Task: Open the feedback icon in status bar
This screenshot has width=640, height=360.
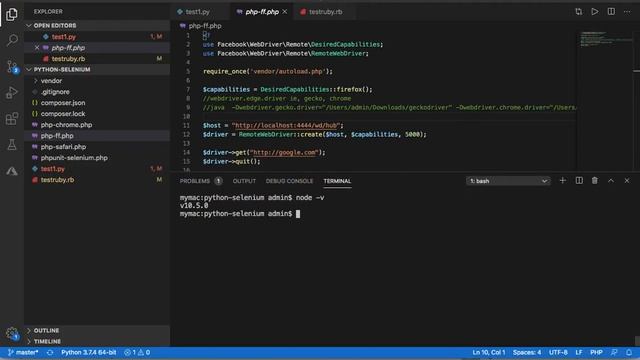Action: (x=614, y=352)
